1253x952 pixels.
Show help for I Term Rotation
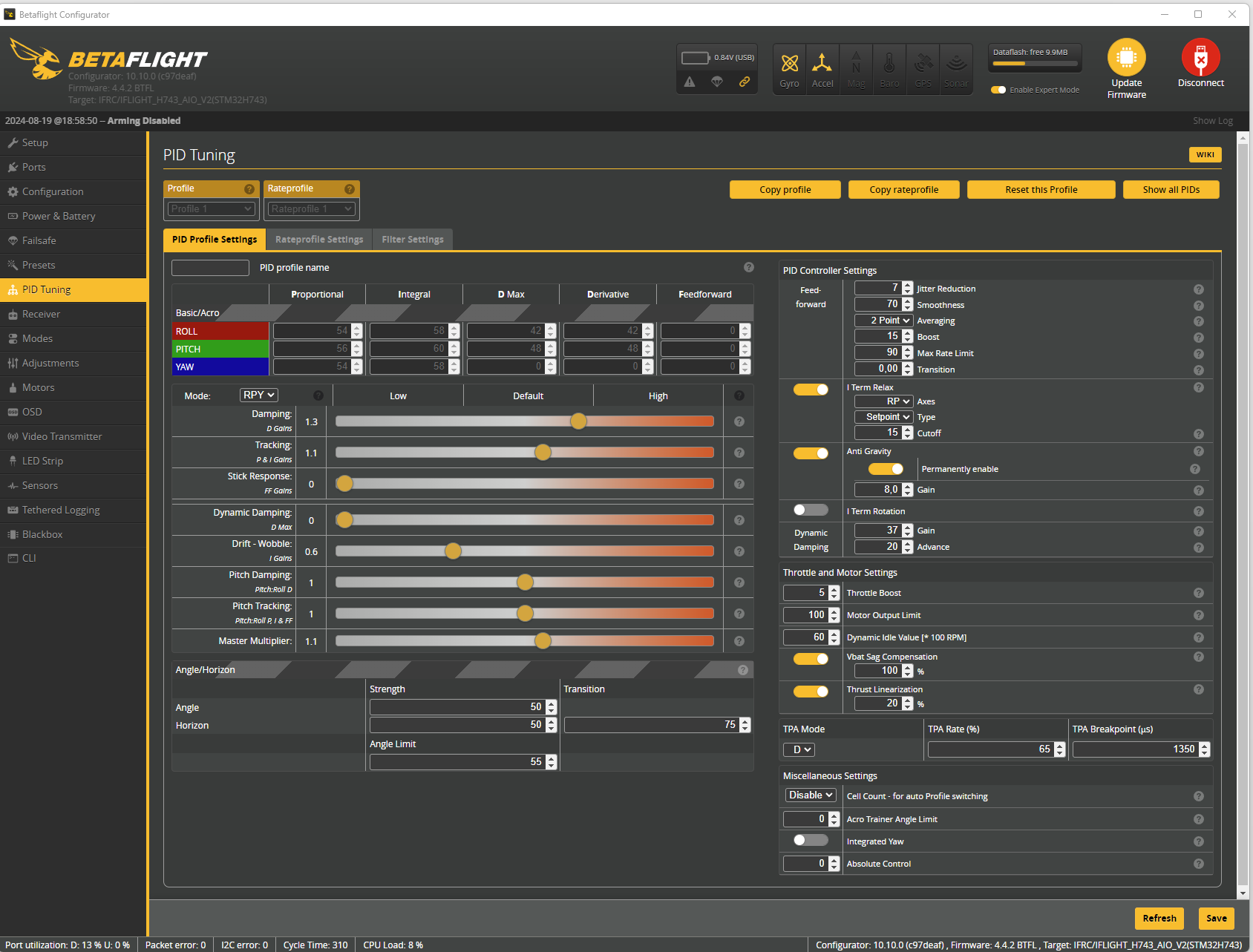click(x=1198, y=511)
